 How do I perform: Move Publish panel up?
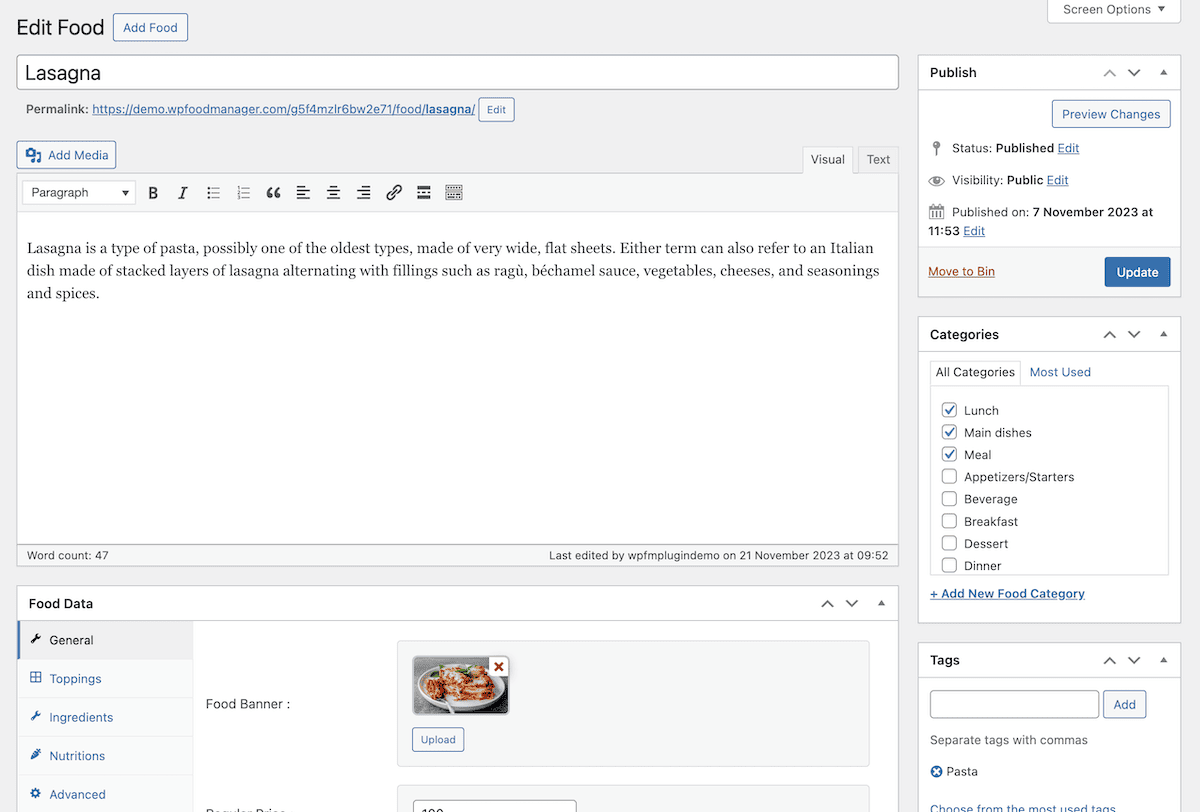[1109, 73]
